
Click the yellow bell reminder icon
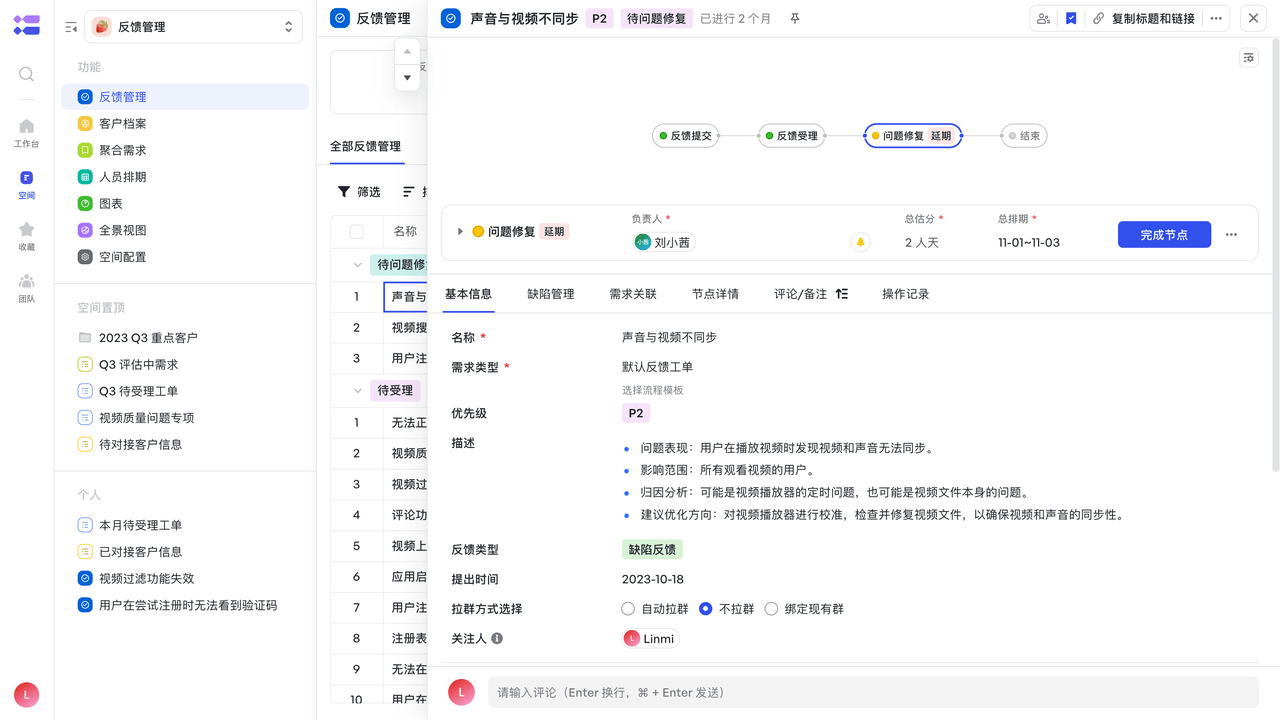click(860, 242)
